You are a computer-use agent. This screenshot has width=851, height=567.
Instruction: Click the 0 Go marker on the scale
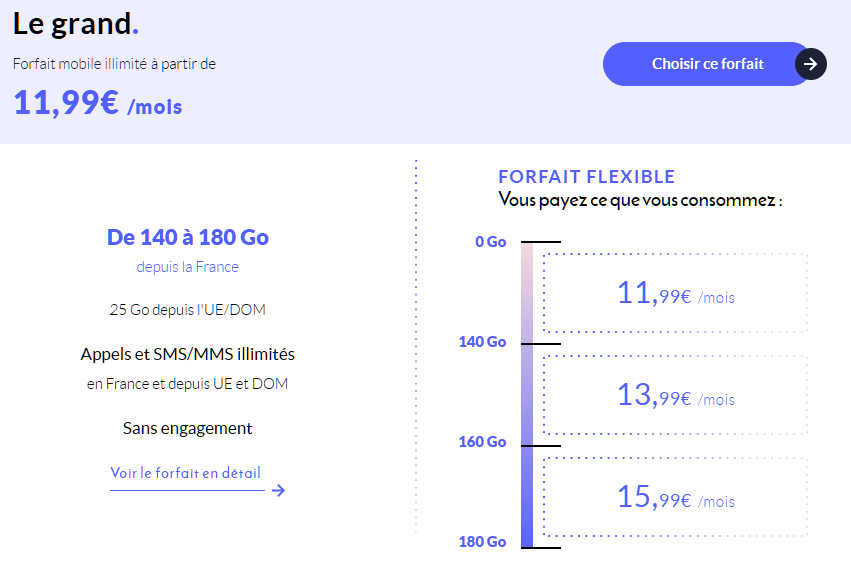click(x=491, y=242)
